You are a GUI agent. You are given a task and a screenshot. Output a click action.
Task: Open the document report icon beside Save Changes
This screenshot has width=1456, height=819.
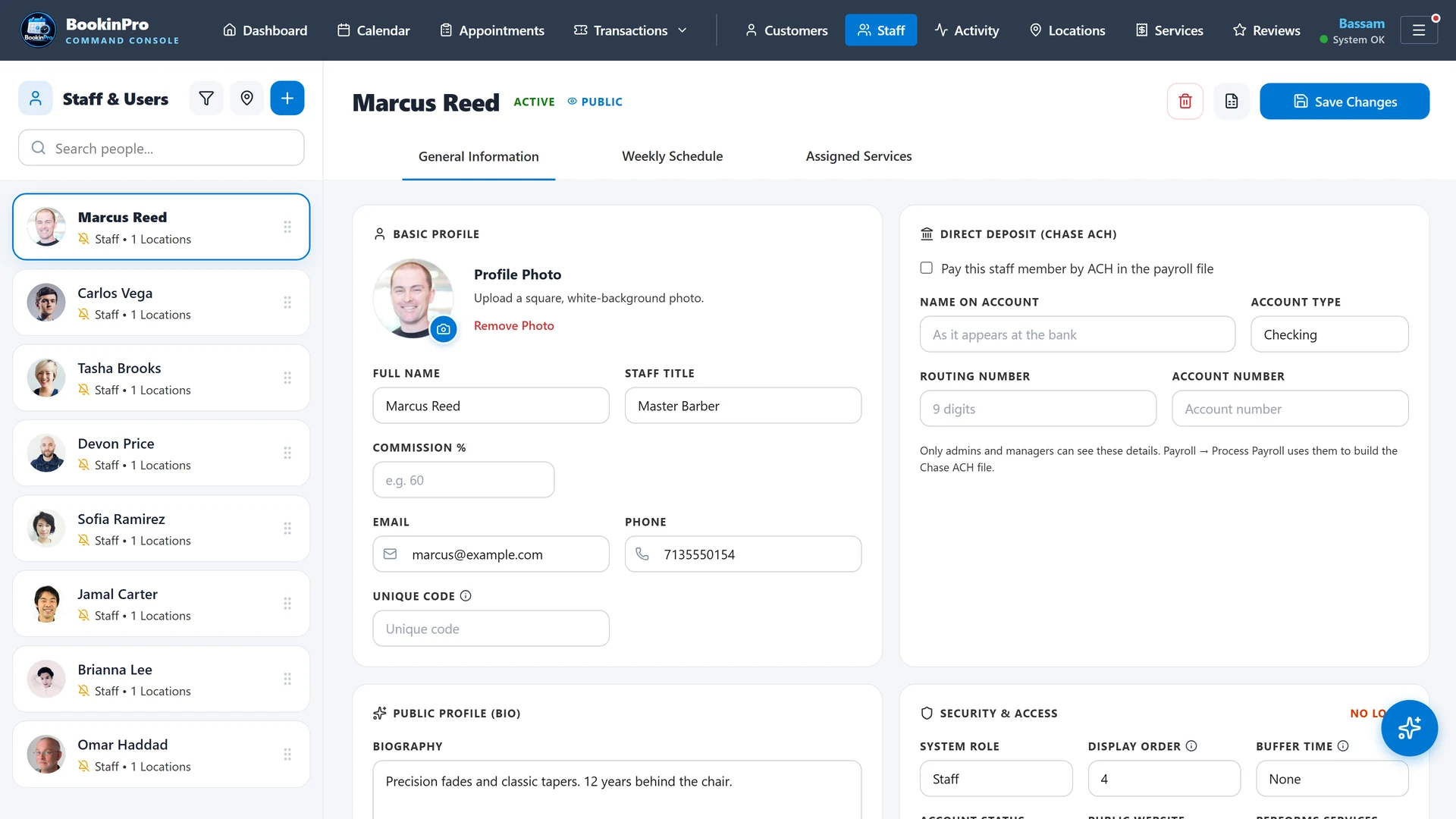pos(1232,101)
